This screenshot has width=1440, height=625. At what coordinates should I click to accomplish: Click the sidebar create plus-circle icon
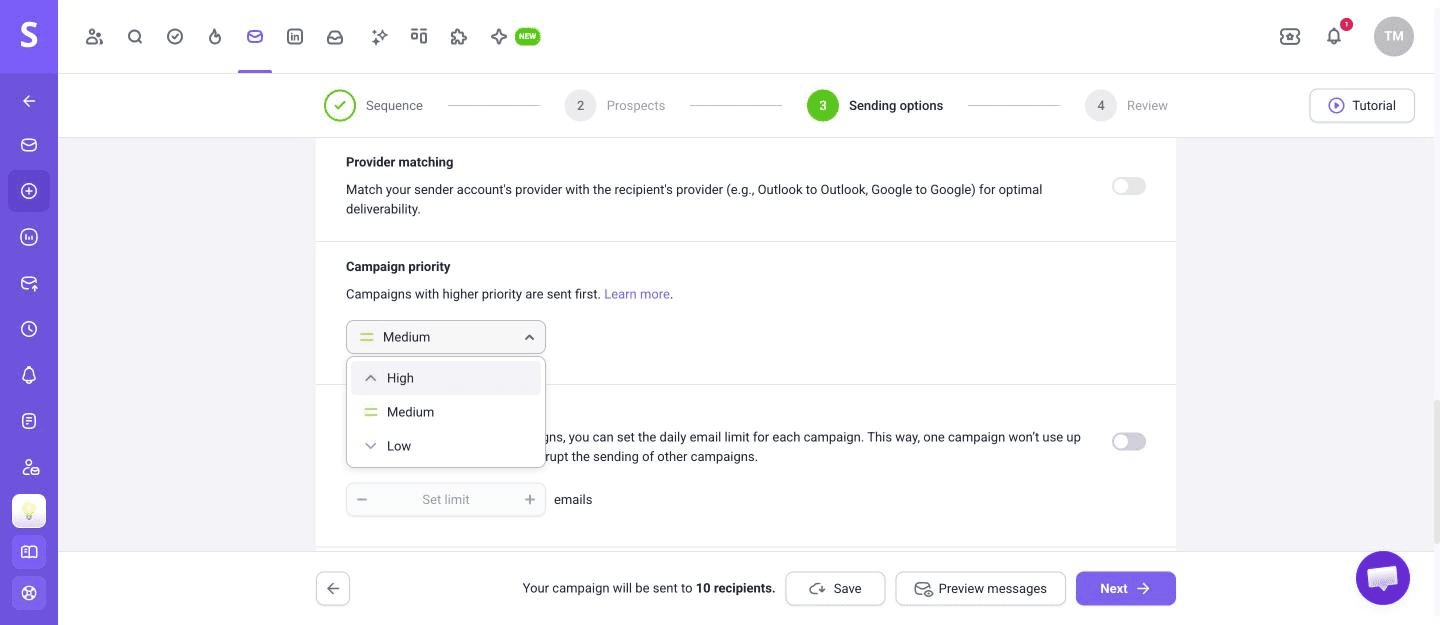[x=29, y=191]
